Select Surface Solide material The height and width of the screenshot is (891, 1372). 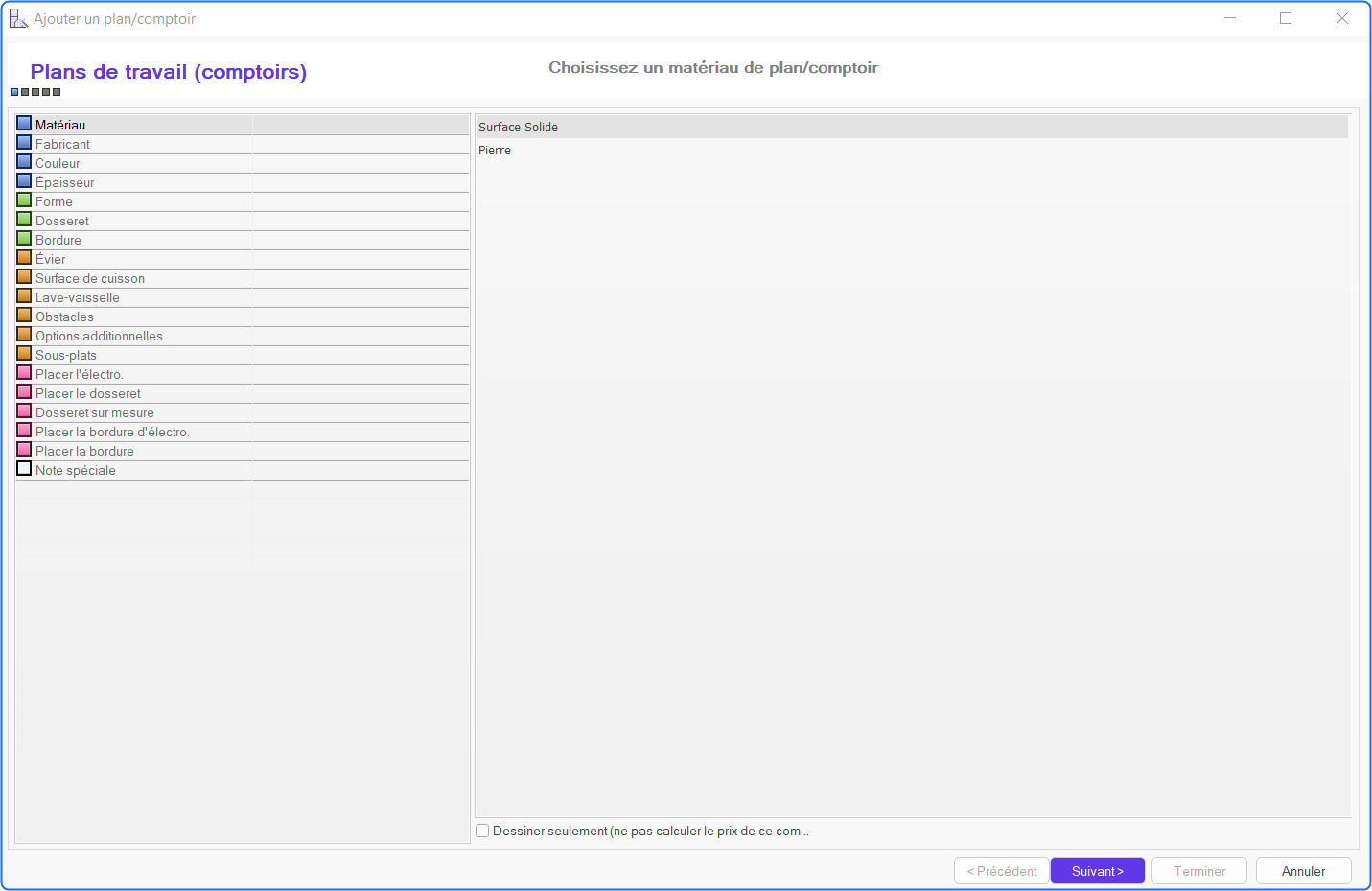click(912, 127)
